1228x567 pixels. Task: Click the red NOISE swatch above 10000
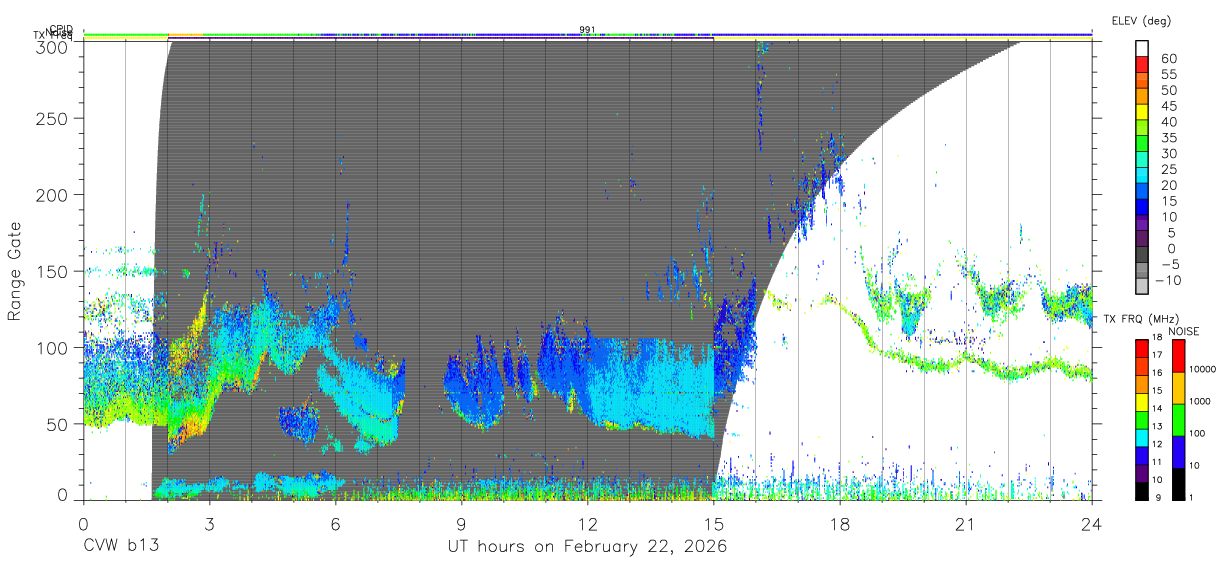(x=1178, y=355)
